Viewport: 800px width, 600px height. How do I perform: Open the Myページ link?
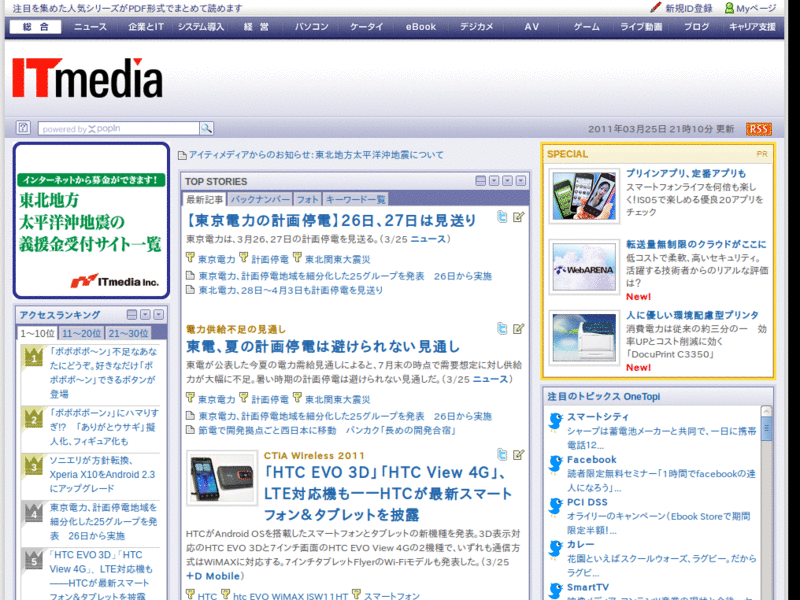[756, 8]
